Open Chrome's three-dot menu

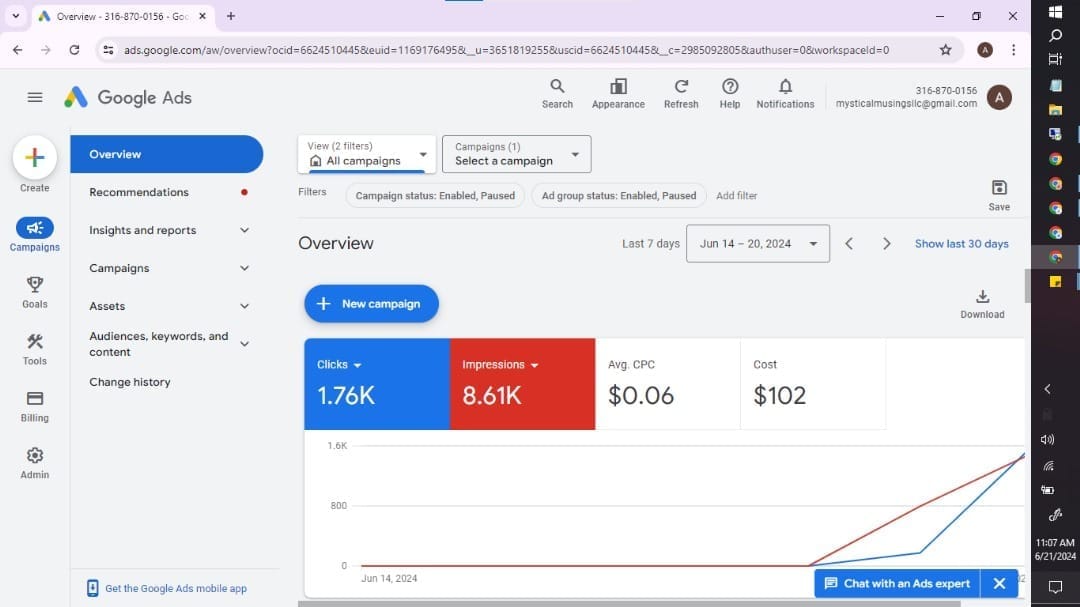(1013, 50)
